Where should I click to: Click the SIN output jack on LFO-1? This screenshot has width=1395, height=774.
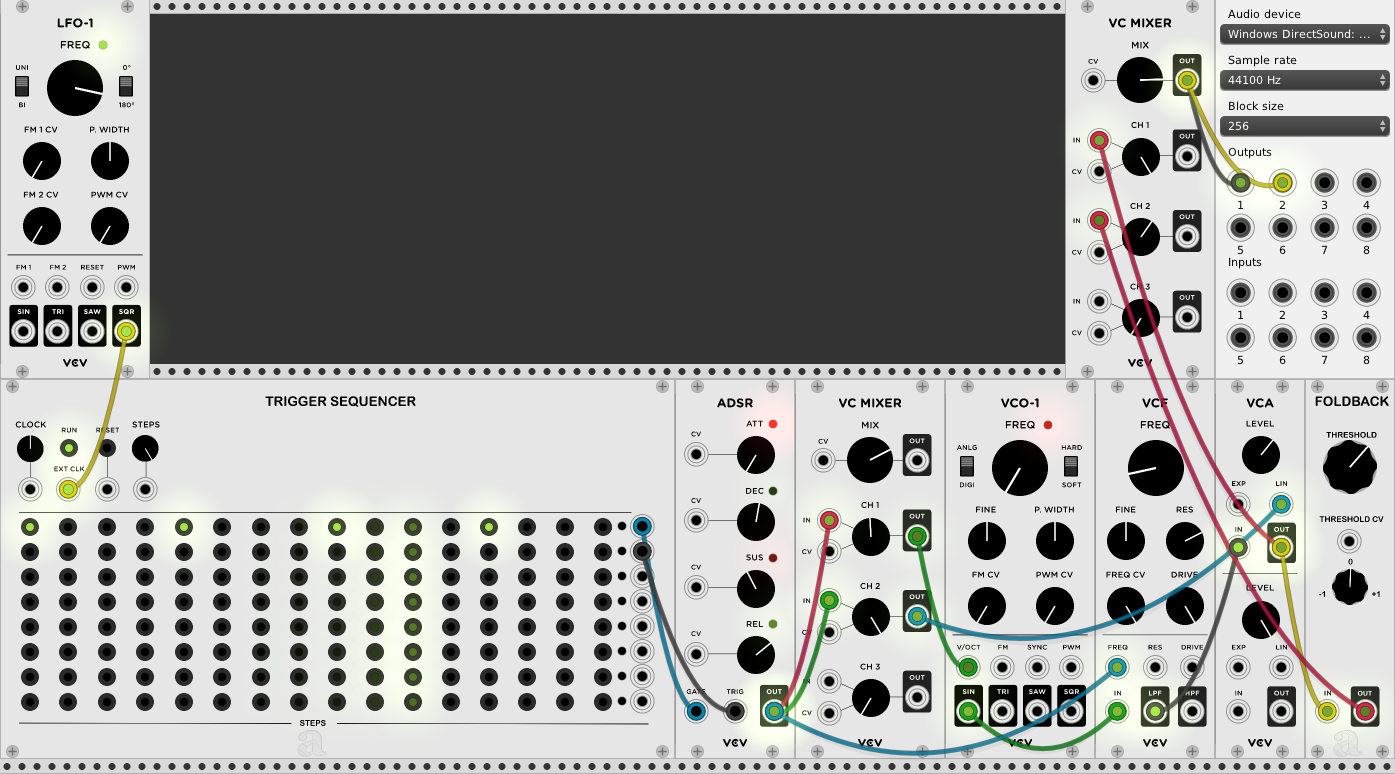click(x=23, y=330)
